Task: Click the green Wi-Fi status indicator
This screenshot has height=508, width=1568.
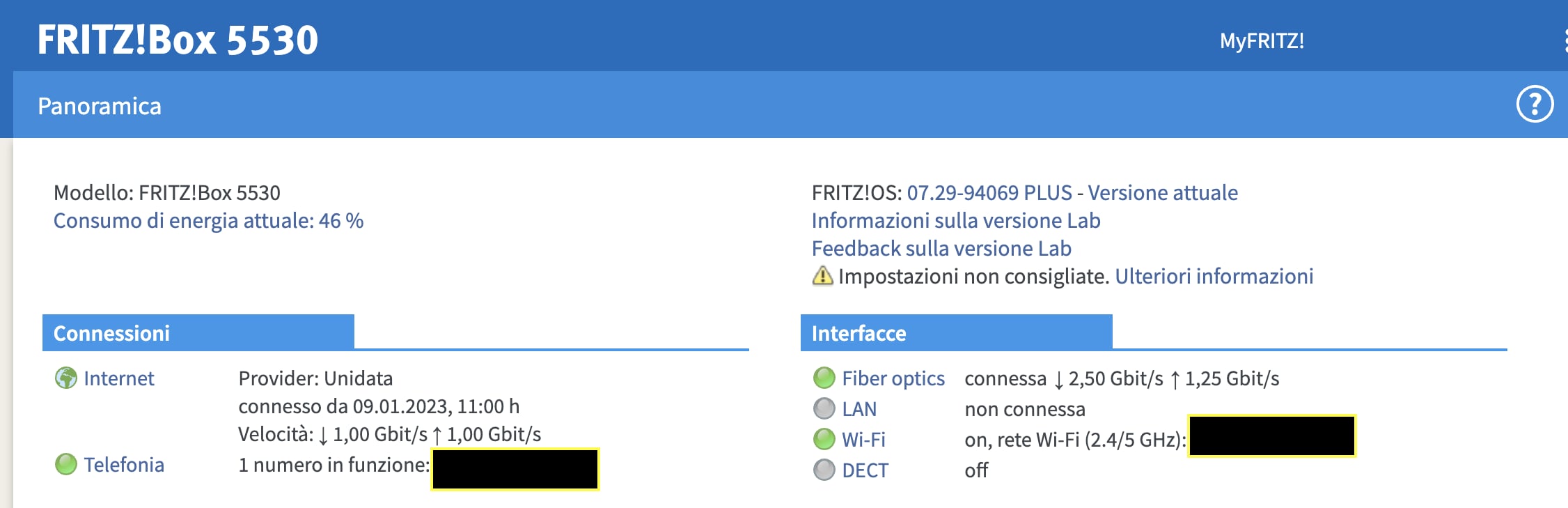Action: [x=824, y=439]
